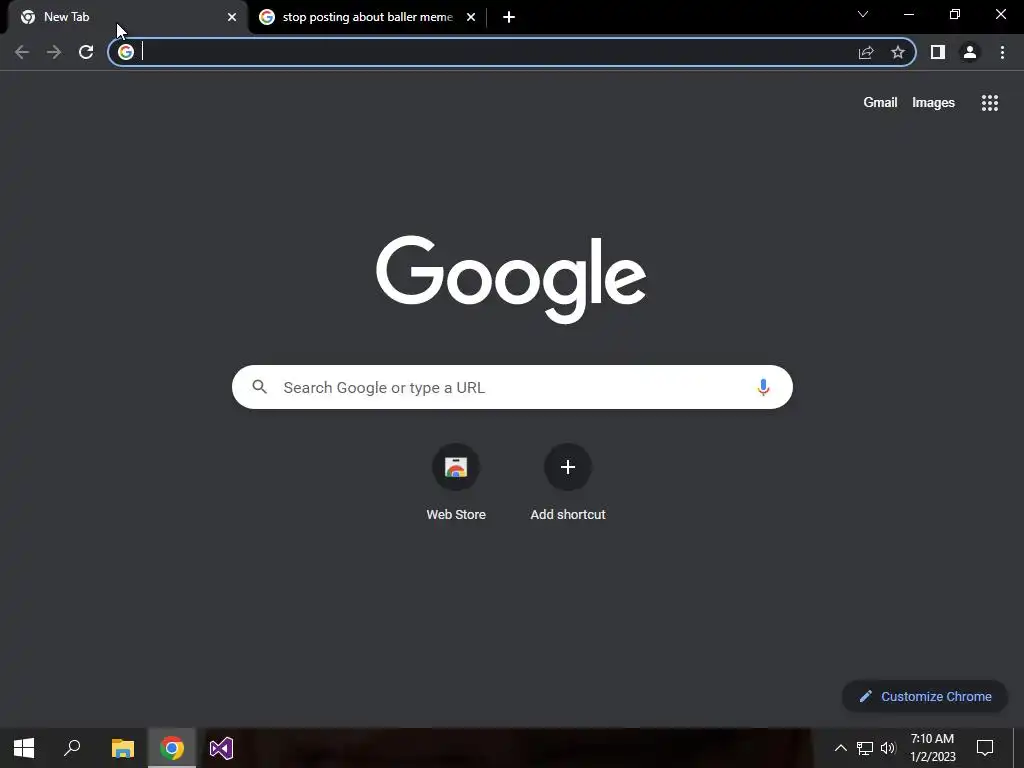The width and height of the screenshot is (1024, 768).
Task: Click the Chrome taskbar icon
Action: pos(172,748)
